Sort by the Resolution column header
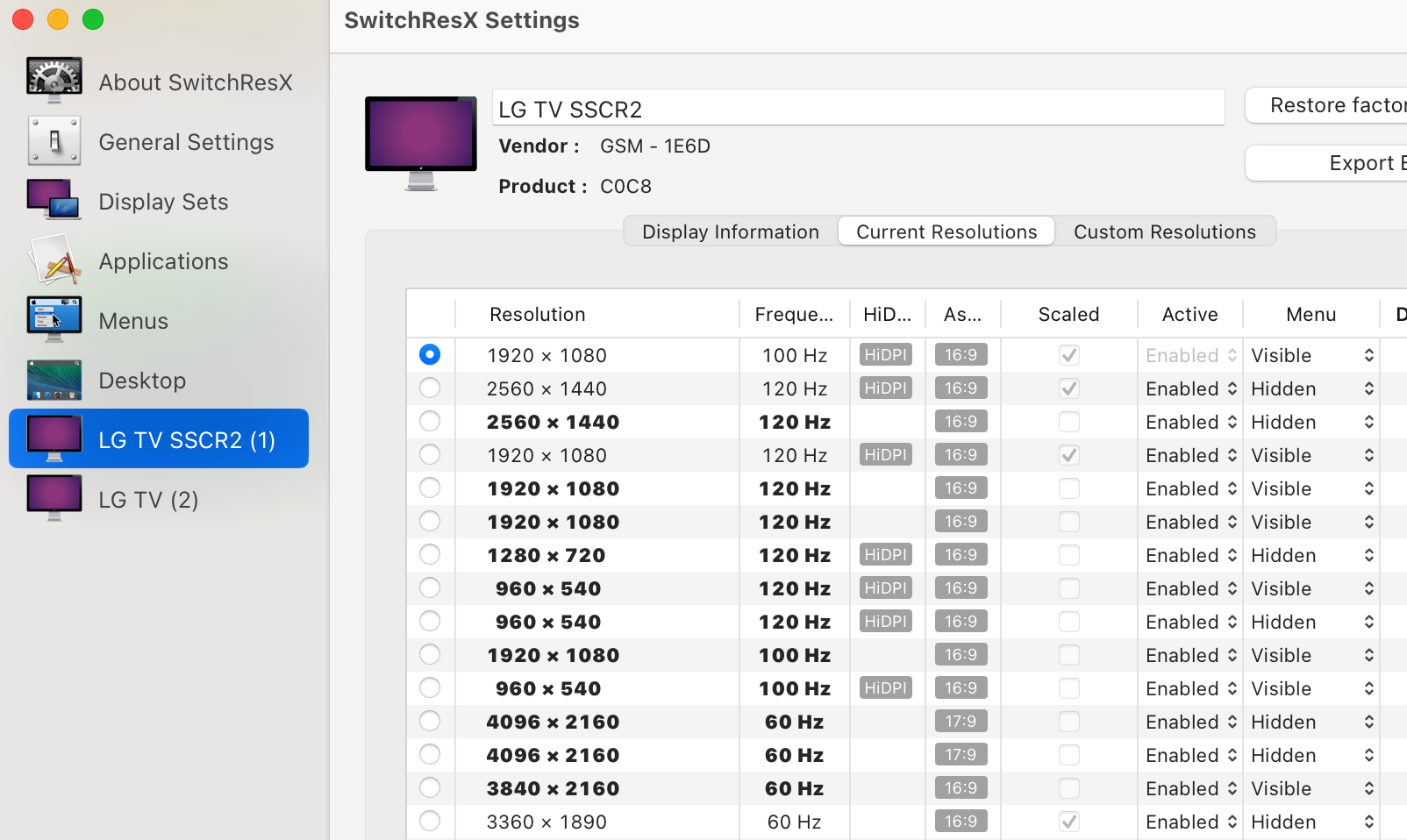The height and width of the screenshot is (840, 1407). [597, 314]
